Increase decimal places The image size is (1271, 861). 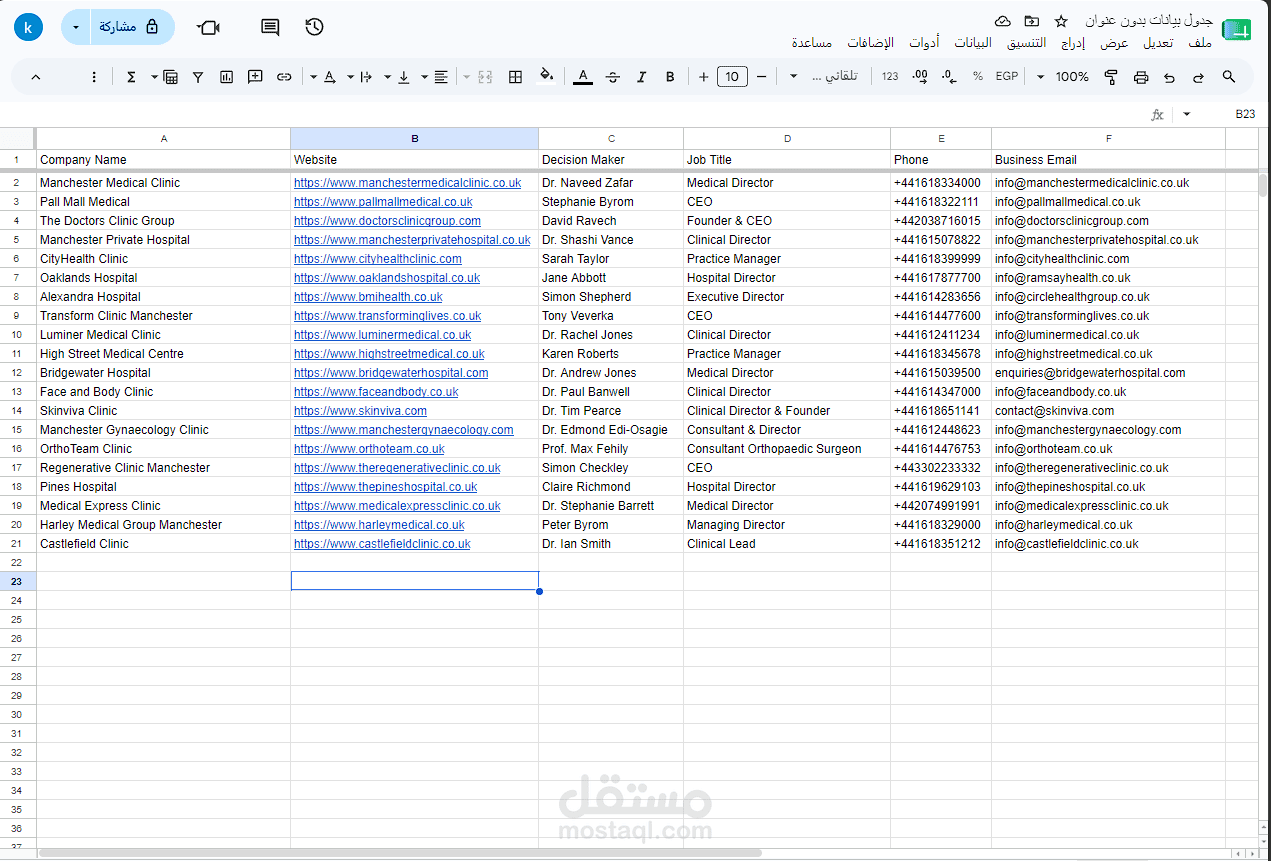point(920,77)
